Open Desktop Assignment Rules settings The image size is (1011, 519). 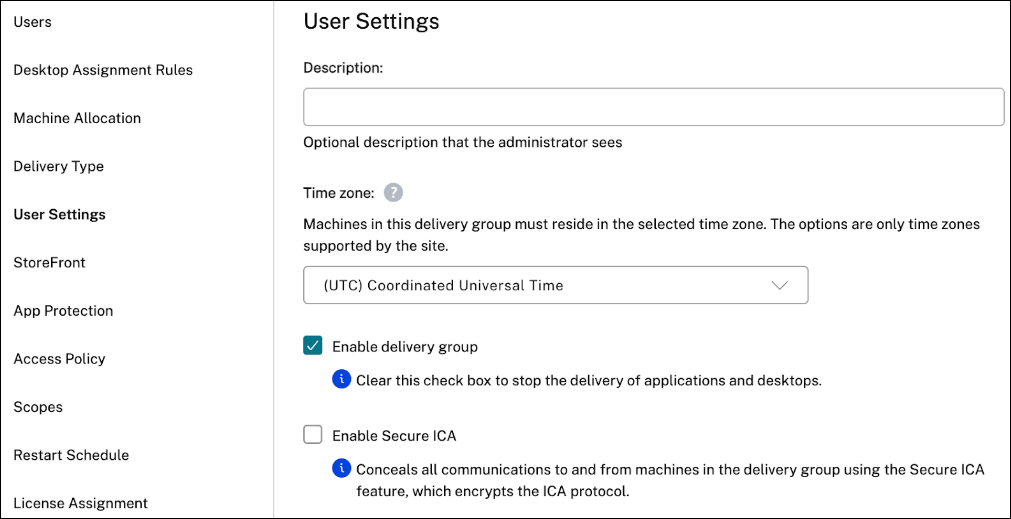point(103,70)
